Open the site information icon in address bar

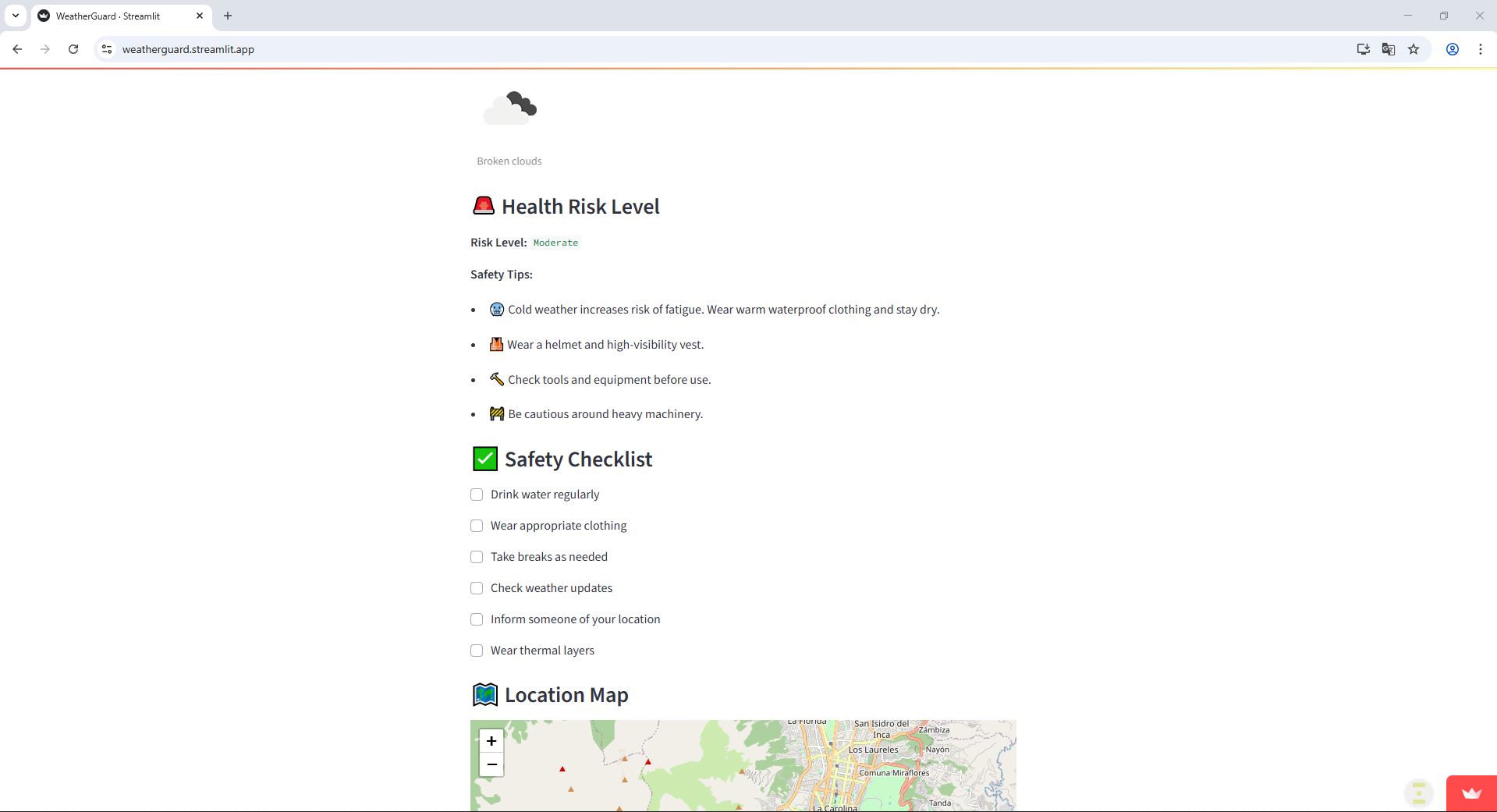(x=107, y=49)
